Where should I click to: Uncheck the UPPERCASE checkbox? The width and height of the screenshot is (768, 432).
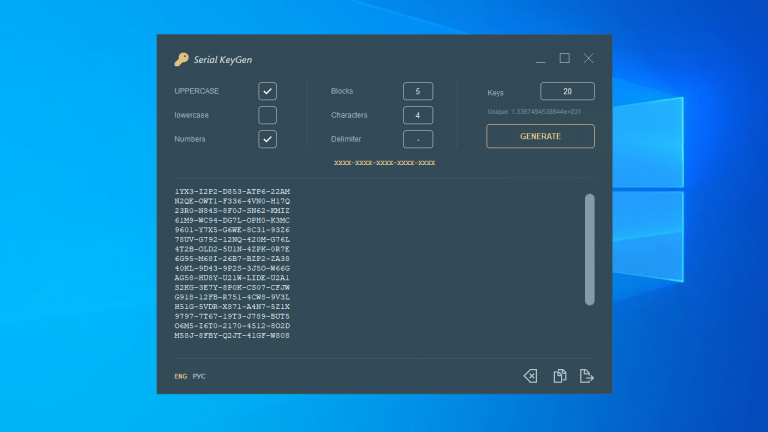267,91
